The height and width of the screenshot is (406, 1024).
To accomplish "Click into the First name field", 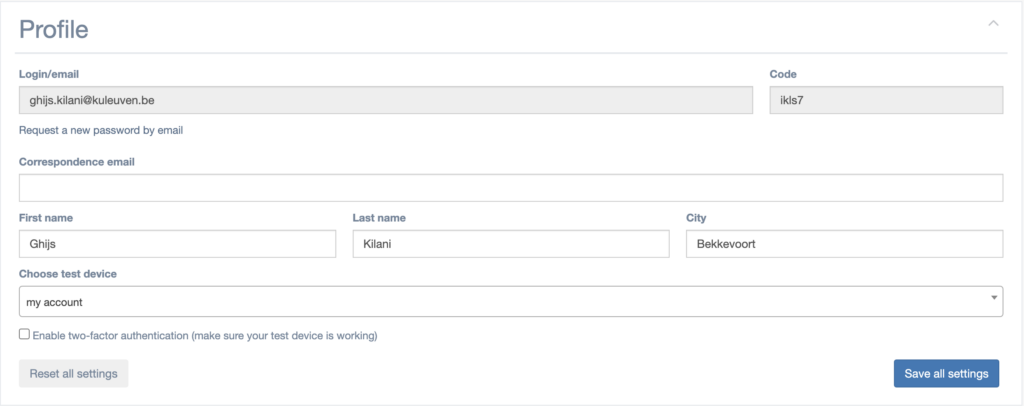I will click(x=177, y=244).
